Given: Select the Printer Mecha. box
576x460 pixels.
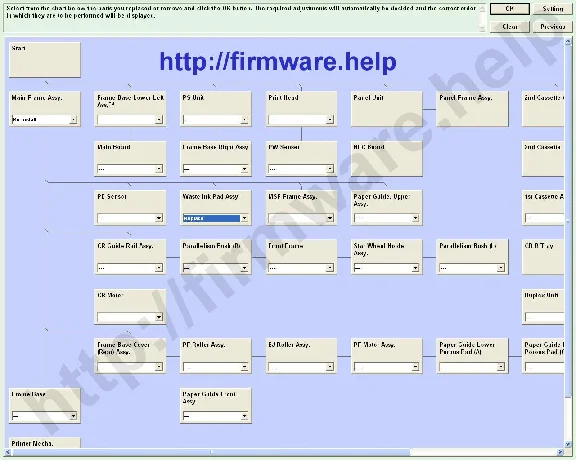Looking at the screenshot, I should point(45,442).
